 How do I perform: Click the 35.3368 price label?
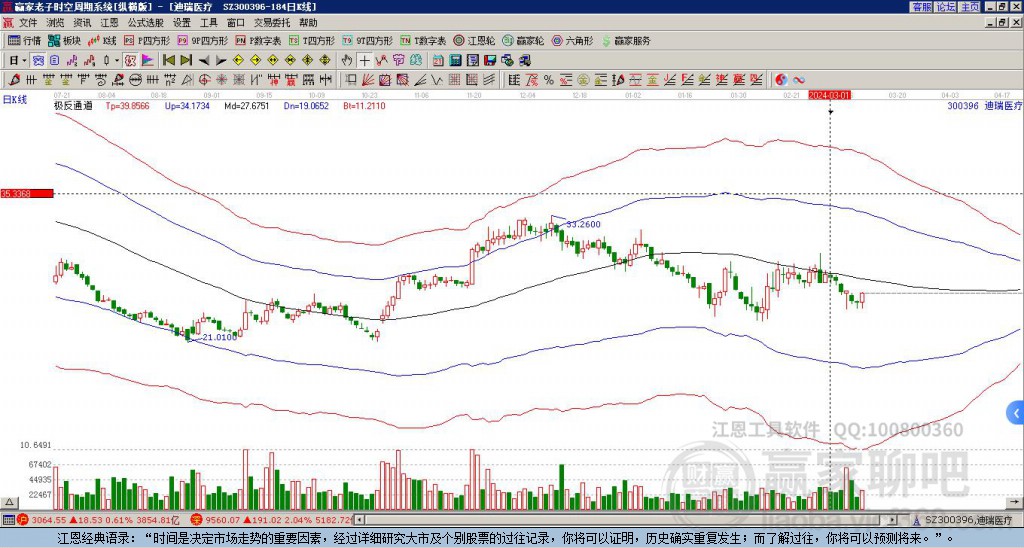pos(26,193)
